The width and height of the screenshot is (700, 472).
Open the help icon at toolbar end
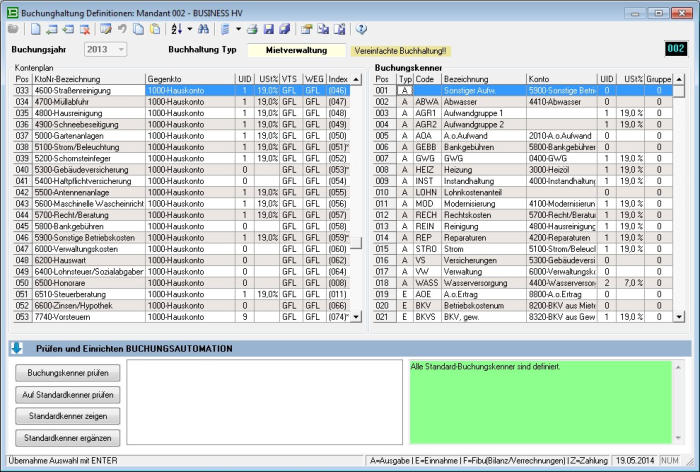click(361, 29)
